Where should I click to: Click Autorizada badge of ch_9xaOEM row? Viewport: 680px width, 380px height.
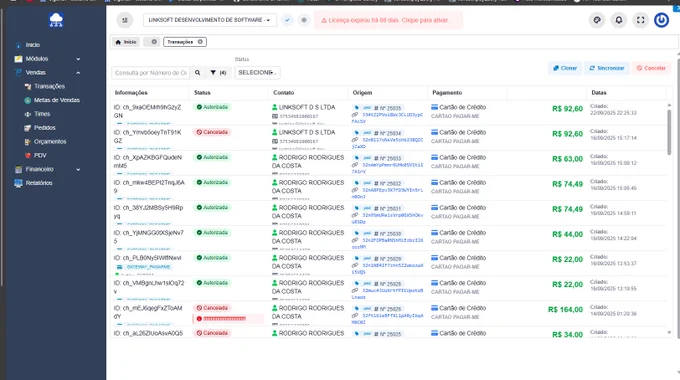pos(212,107)
